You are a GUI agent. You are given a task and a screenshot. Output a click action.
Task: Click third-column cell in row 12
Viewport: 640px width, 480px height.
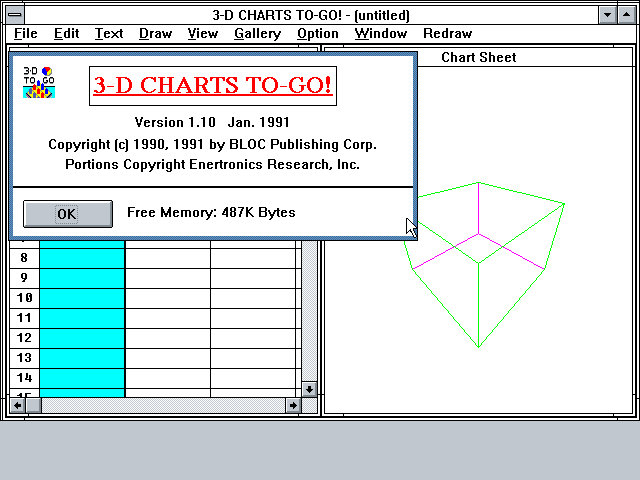(x=253, y=338)
